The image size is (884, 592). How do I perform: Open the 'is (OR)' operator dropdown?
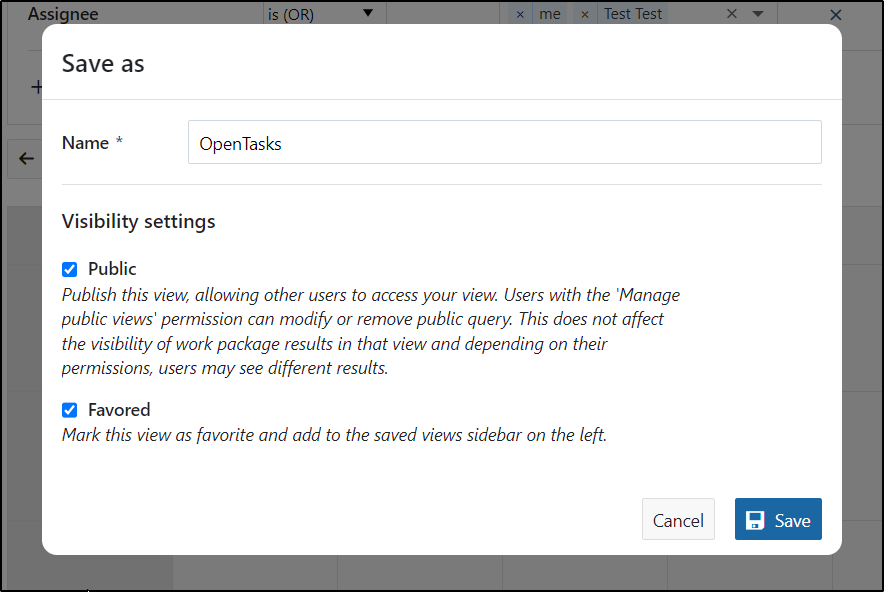pyautogui.click(x=325, y=14)
